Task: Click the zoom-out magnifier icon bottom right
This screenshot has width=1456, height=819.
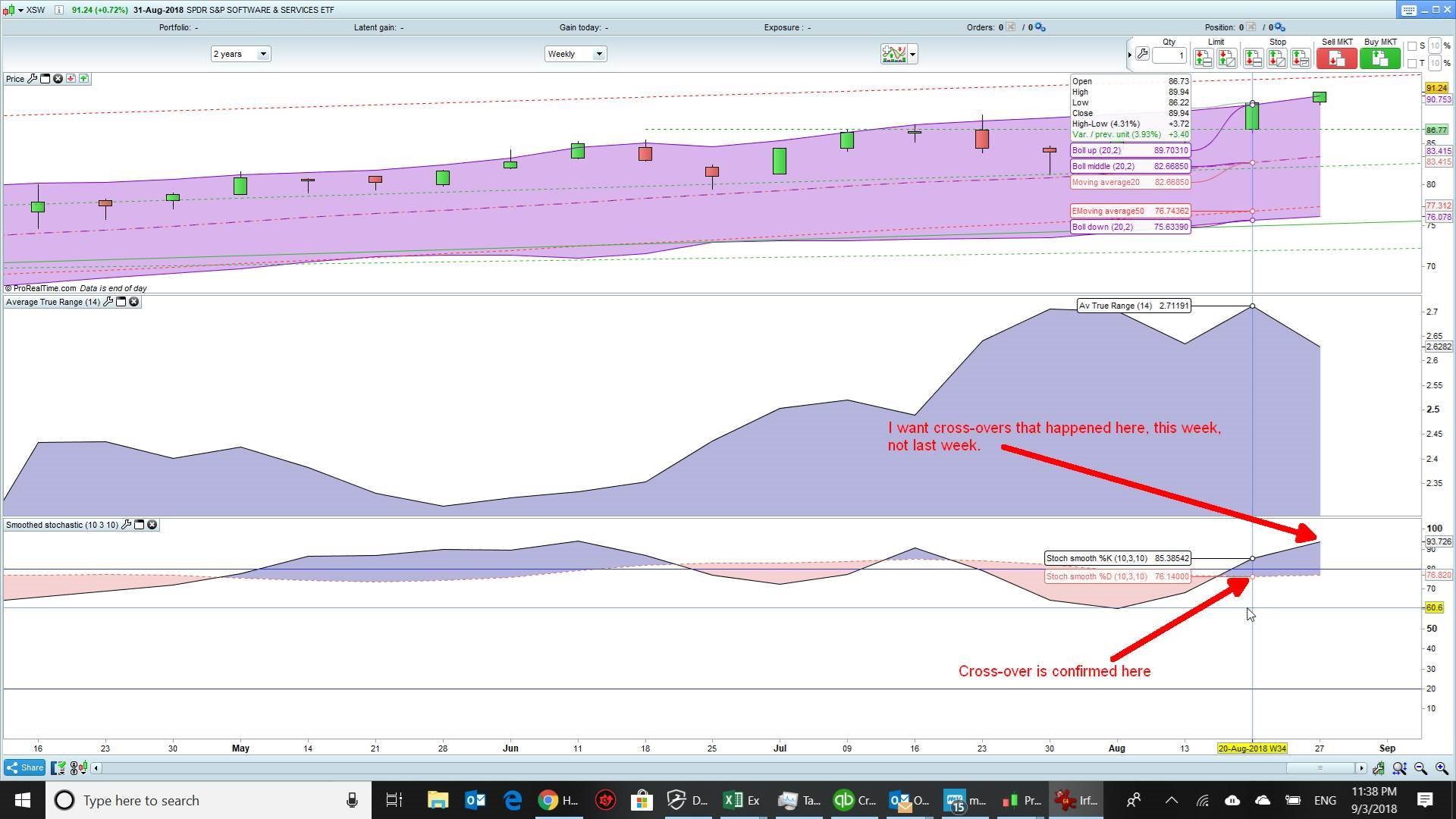Action: click(1420, 768)
